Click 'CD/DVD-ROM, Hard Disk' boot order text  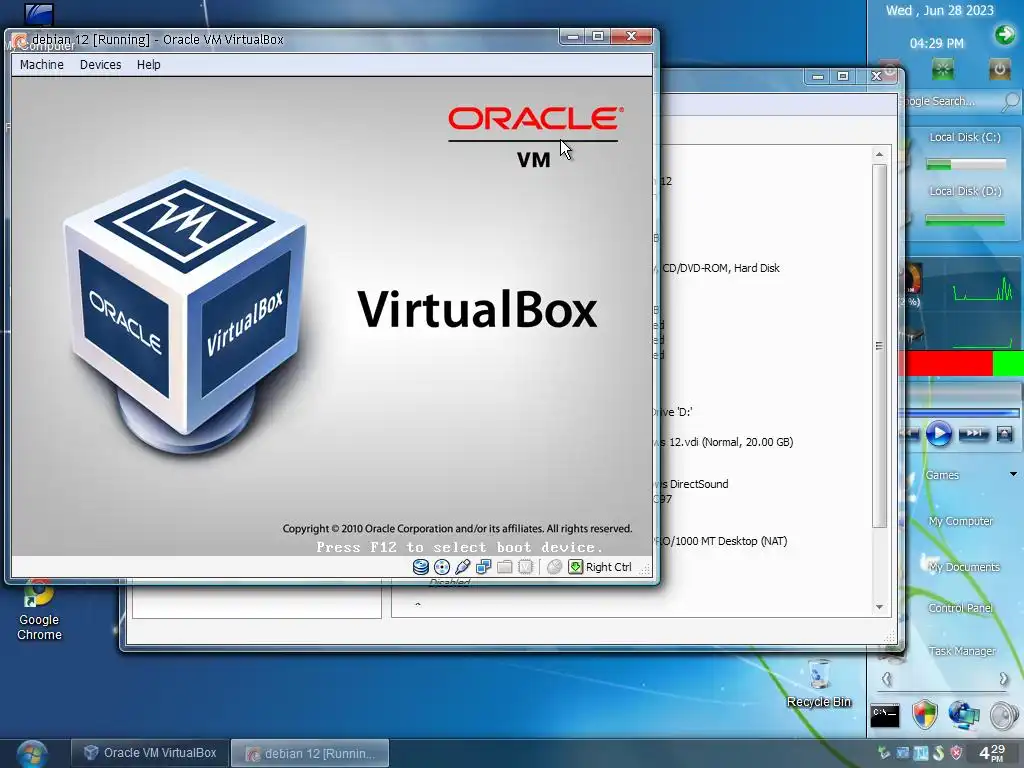click(721, 268)
